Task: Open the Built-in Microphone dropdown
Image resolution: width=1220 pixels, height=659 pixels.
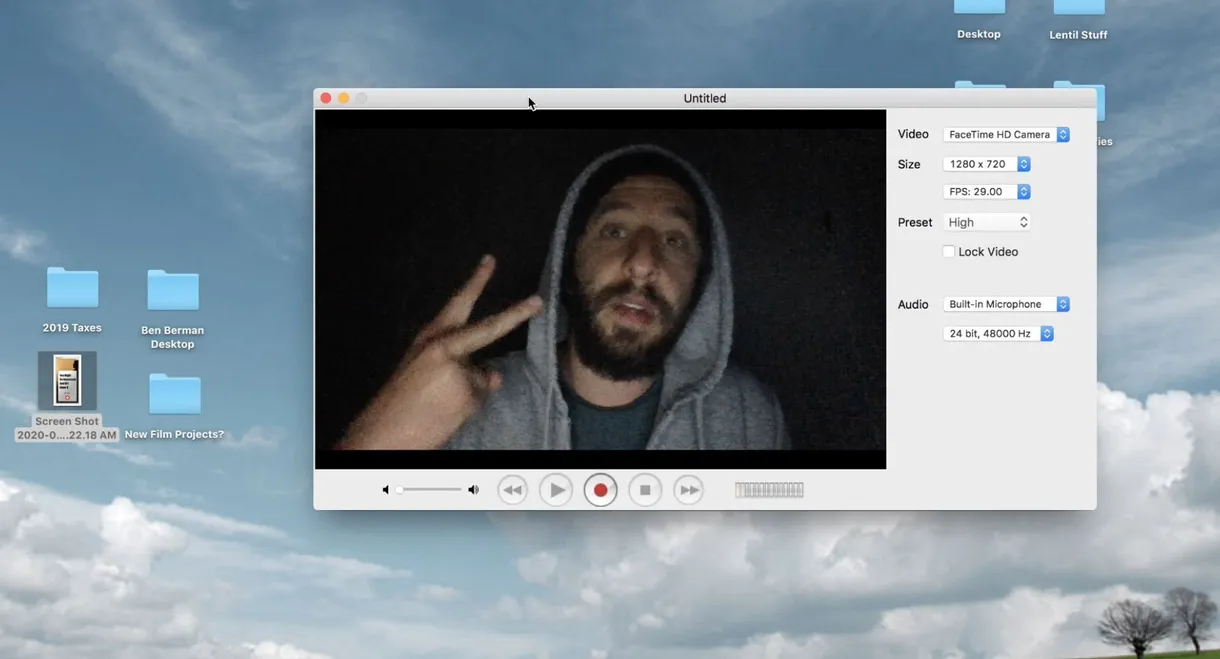Action: 1006,304
